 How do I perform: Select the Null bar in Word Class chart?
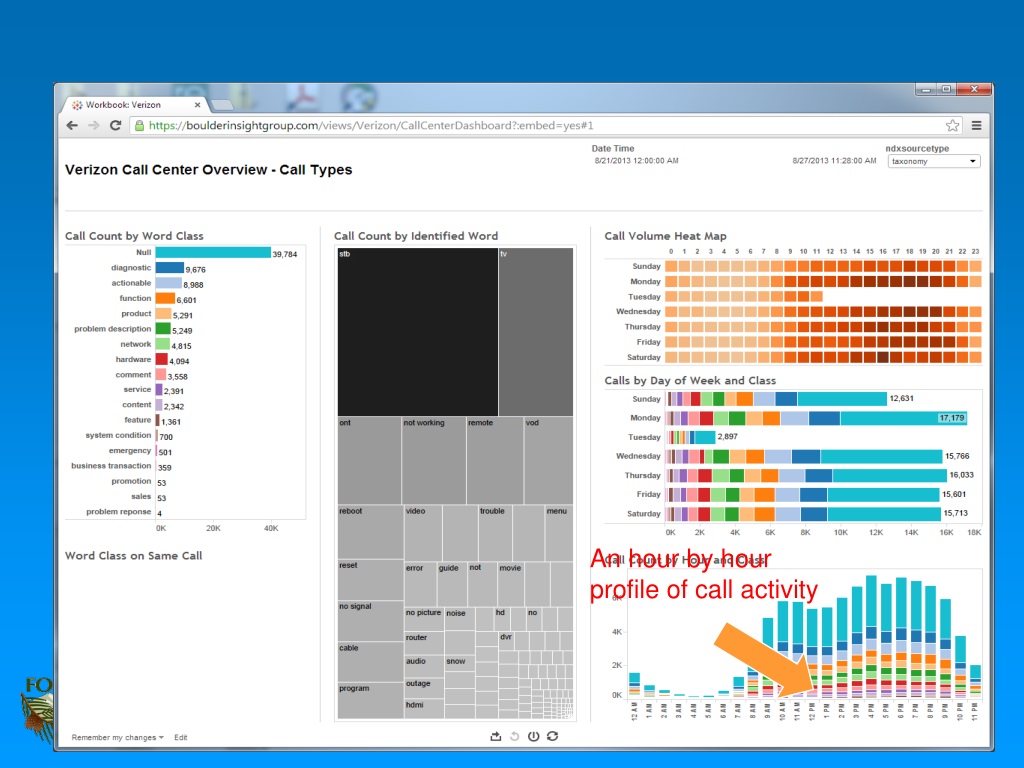[213, 253]
